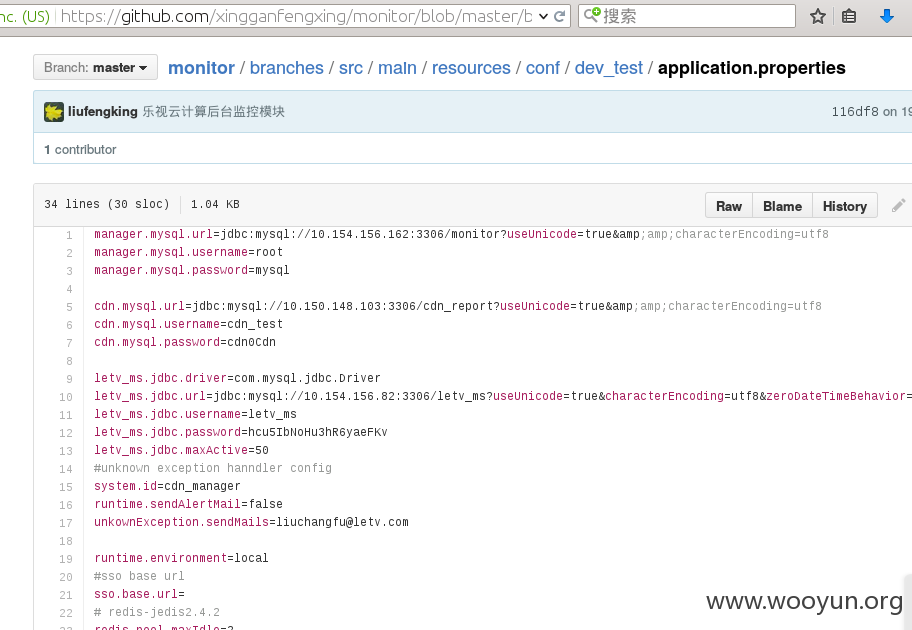Screen dimensions: 912x630
Task: Open liufengking user profile link
Action: [103, 111]
